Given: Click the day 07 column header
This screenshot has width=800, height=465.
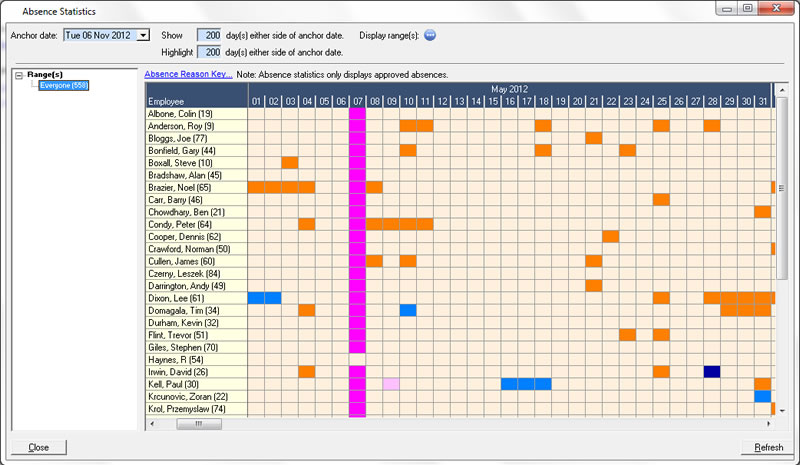Looking at the screenshot, I should coord(357,102).
